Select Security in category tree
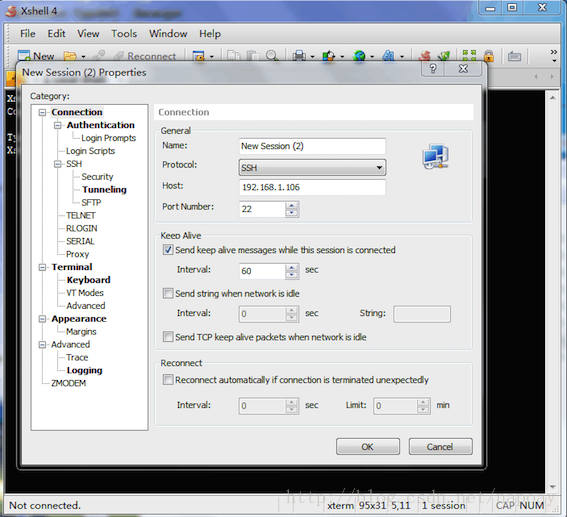The image size is (567, 517). [97, 177]
